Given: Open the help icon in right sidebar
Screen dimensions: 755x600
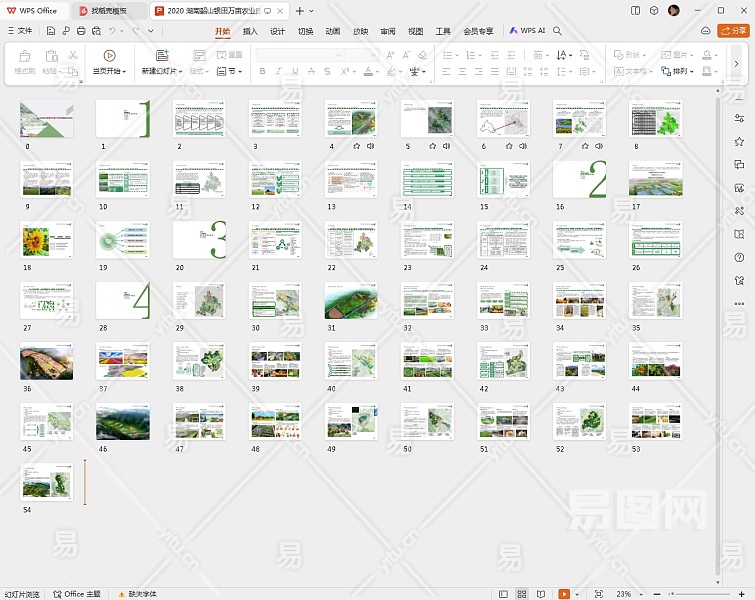Looking at the screenshot, I should click(739, 257).
